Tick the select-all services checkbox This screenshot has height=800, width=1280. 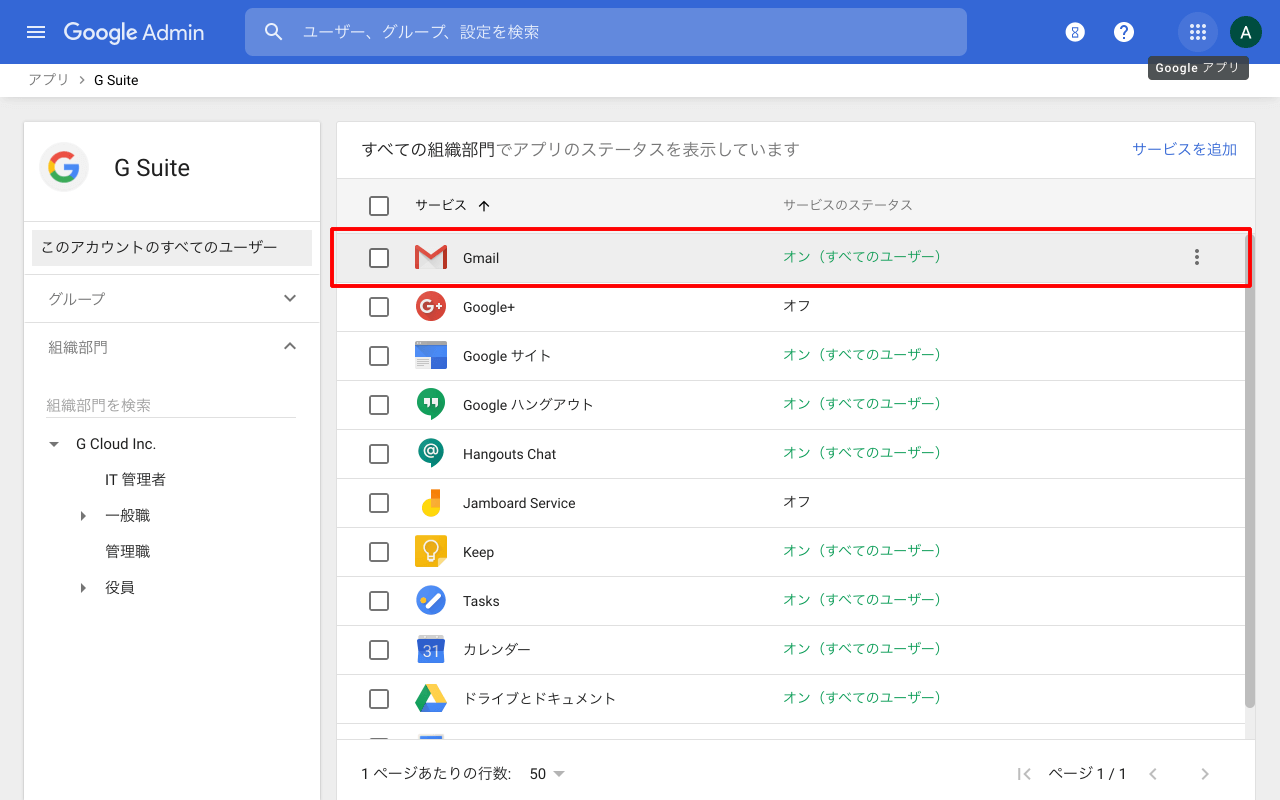(x=379, y=206)
